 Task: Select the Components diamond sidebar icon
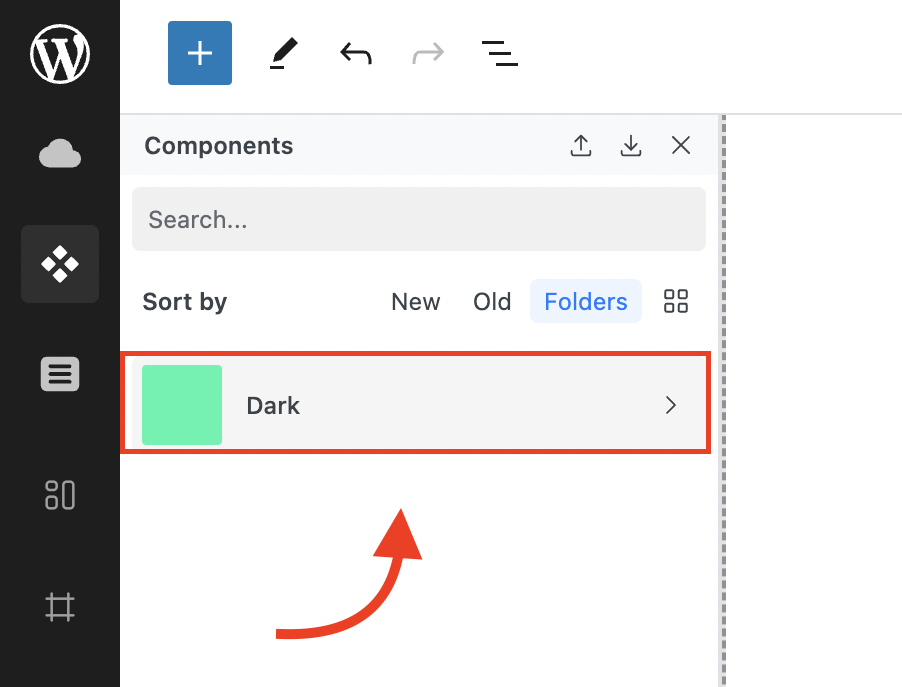point(60,264)
